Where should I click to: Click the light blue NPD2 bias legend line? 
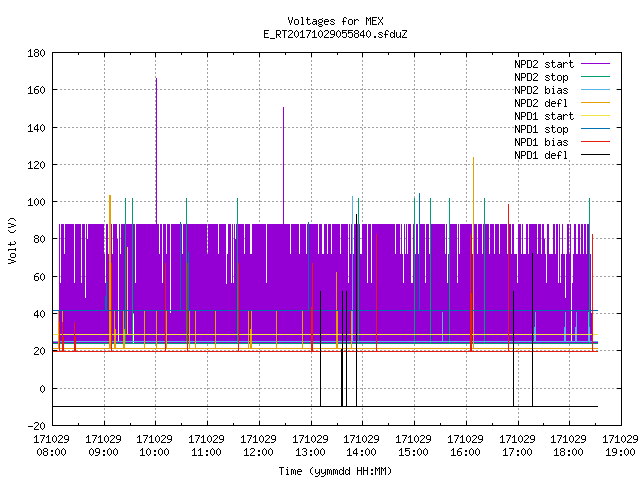point(595,89)
